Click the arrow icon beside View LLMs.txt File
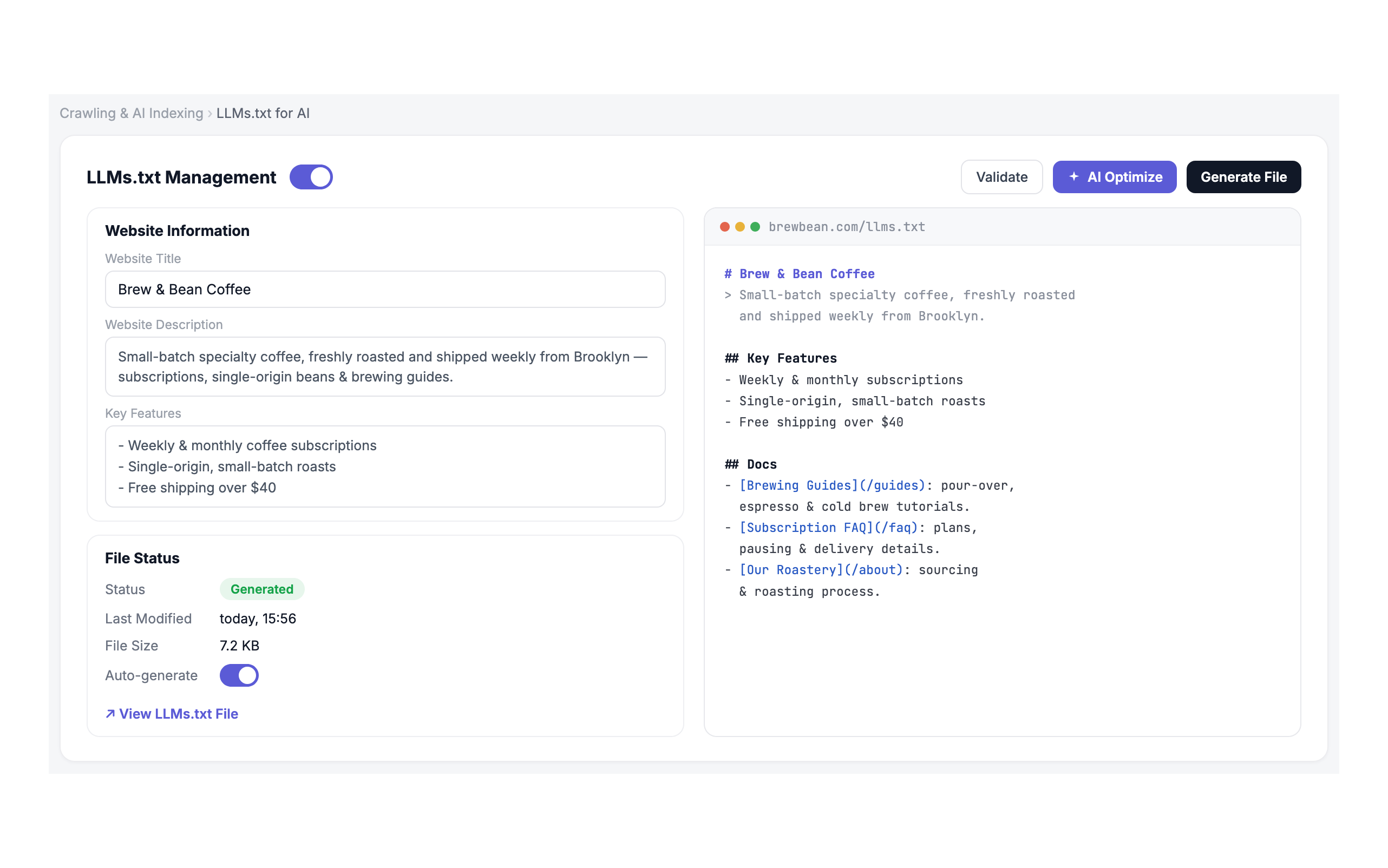The image size is (1388, 868). (110, 714)
